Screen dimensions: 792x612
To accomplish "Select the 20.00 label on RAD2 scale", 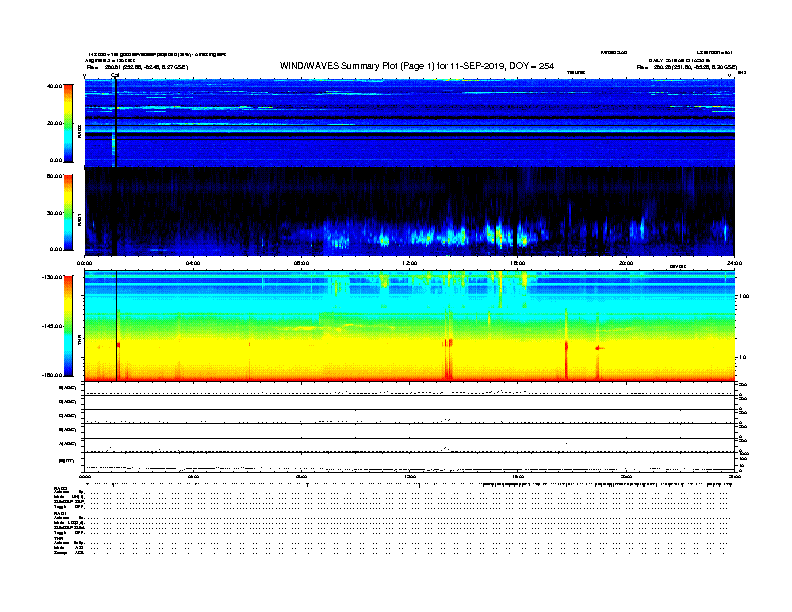I will (55, 123).
